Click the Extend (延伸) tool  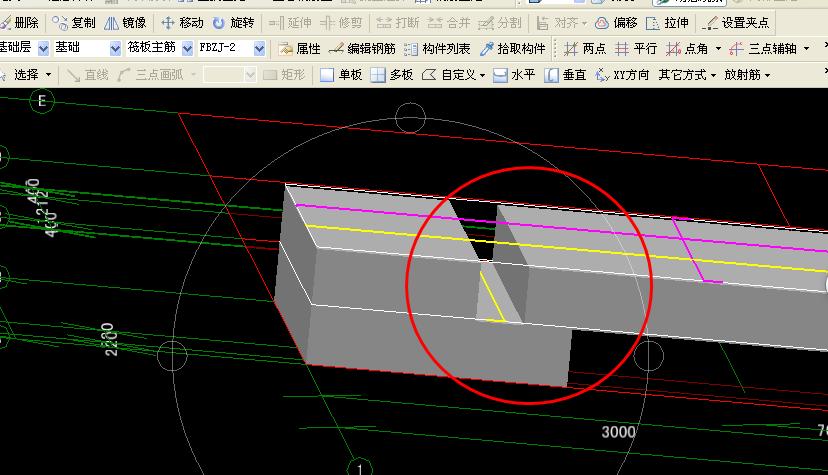coord(290,23)
